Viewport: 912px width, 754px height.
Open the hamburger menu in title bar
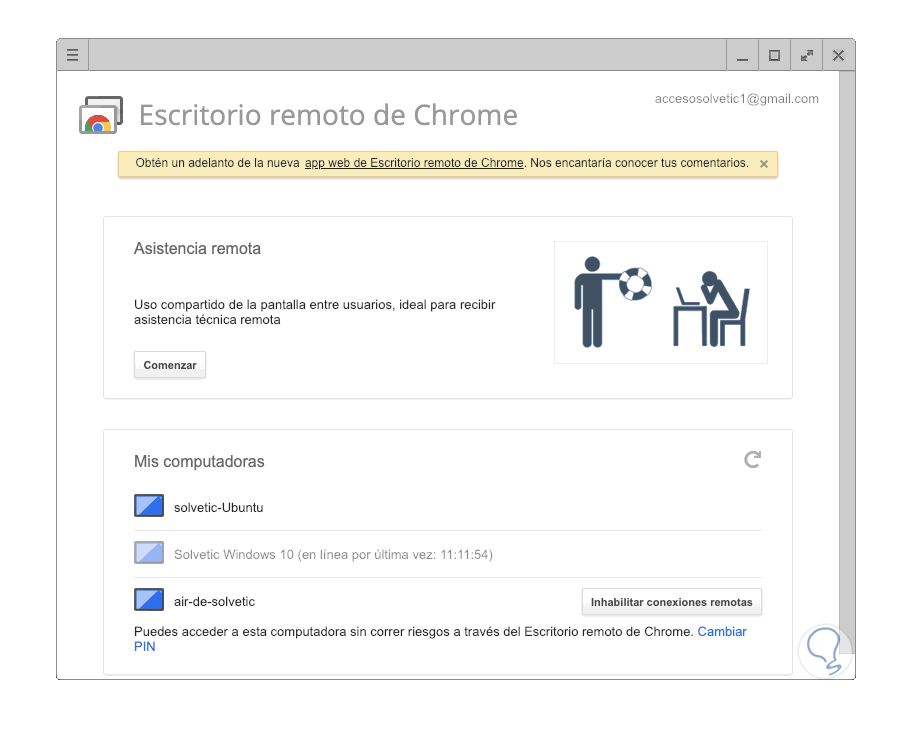72,55
